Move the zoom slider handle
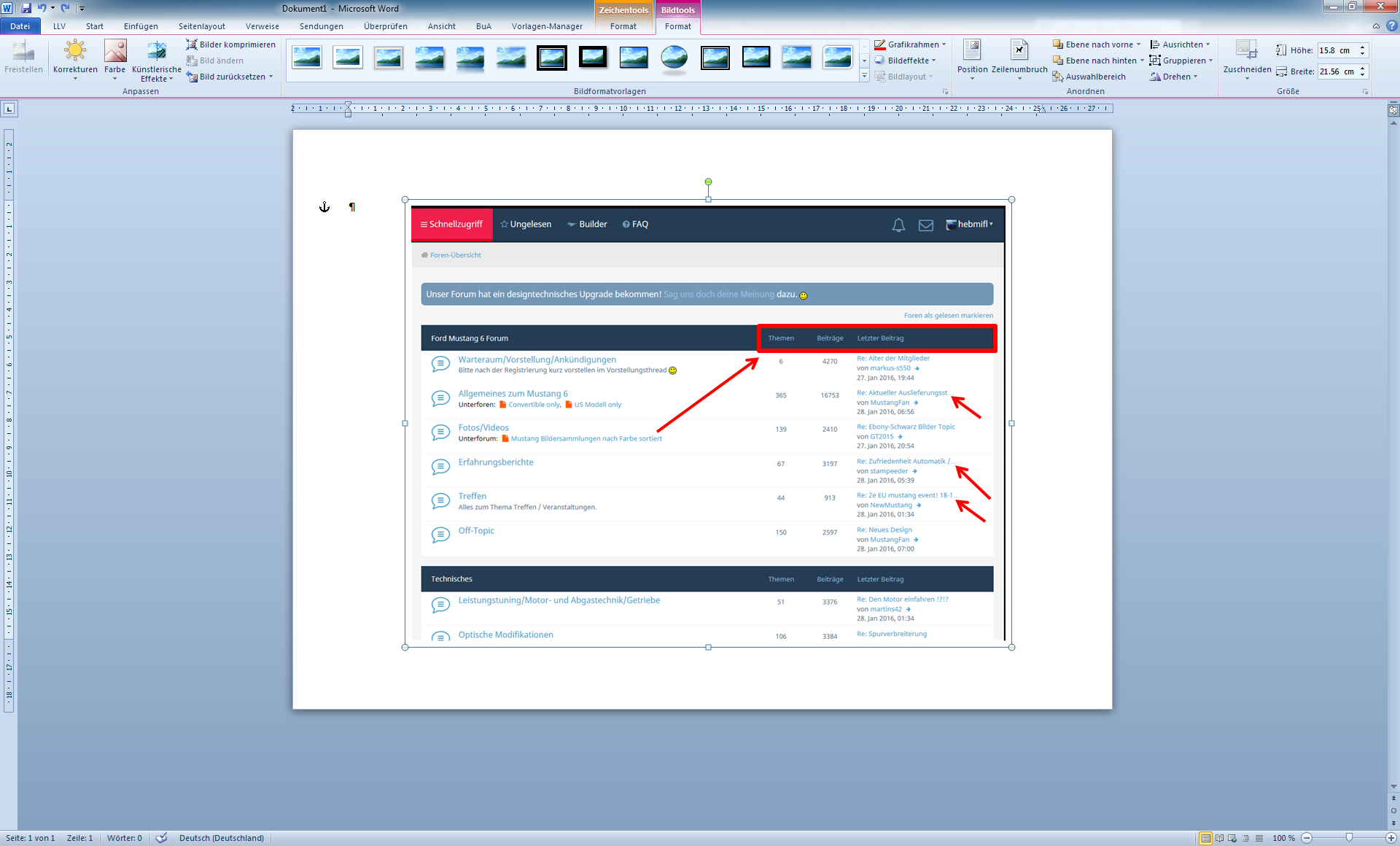Viewport: 1400px width, 846px height. click(1350, 838)
